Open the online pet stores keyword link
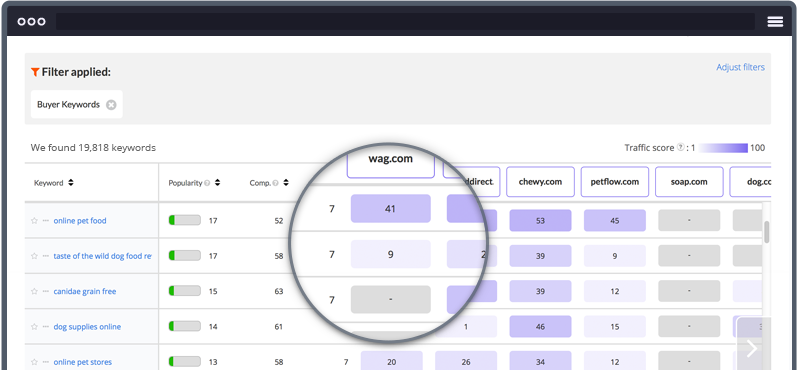 (x=82, y=362)
